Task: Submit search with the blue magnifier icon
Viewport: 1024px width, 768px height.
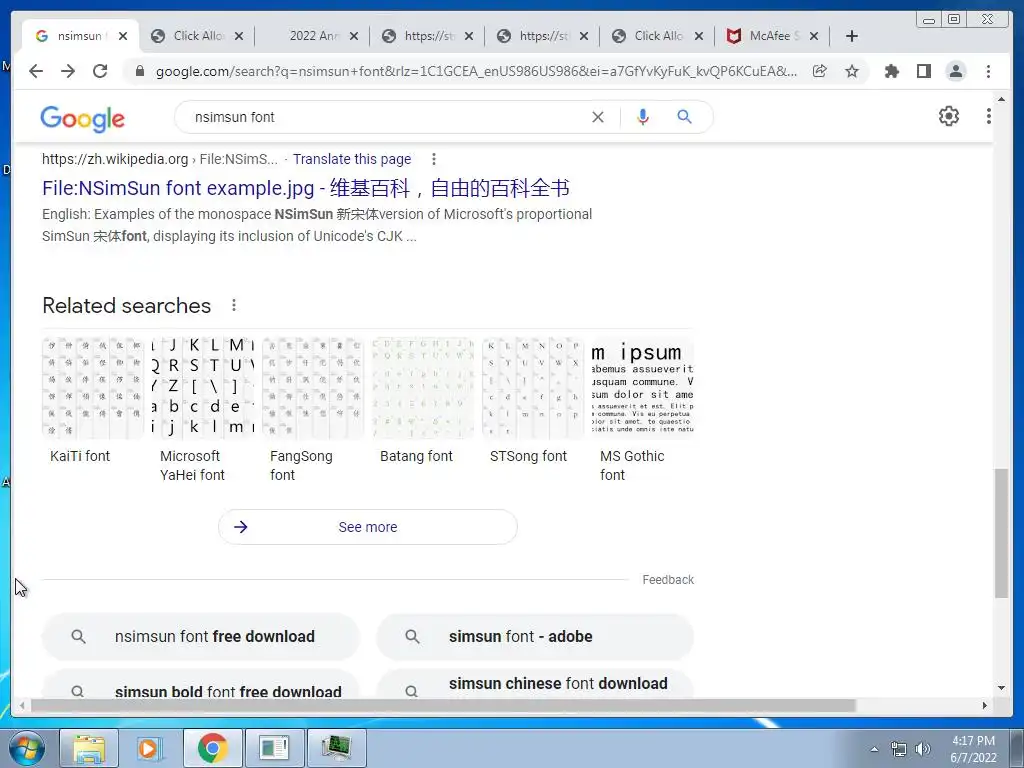Action: 684,117
